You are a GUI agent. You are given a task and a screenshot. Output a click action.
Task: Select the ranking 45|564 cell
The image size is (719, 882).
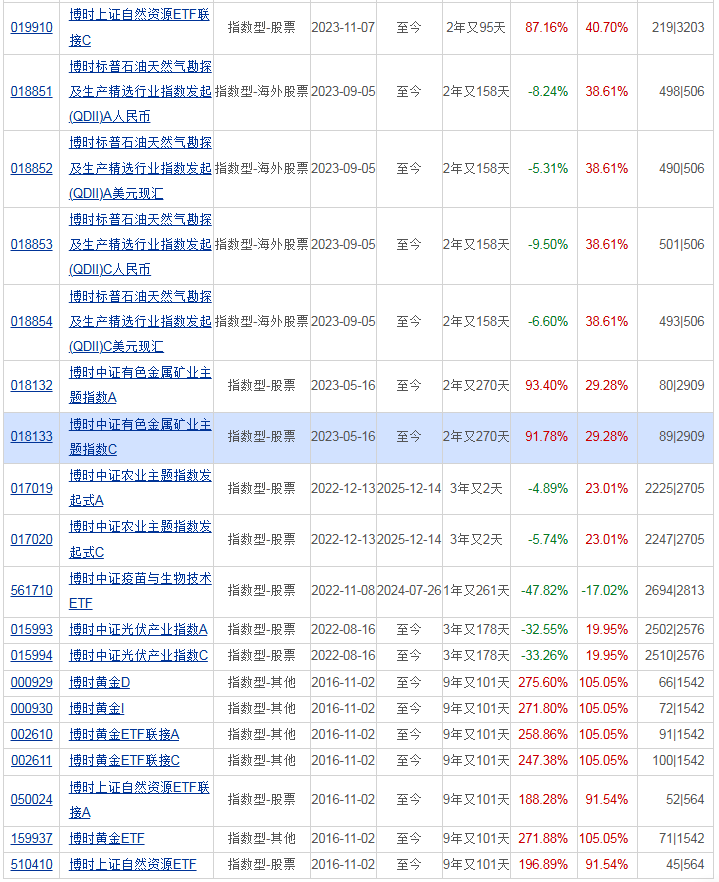(685, 865)
